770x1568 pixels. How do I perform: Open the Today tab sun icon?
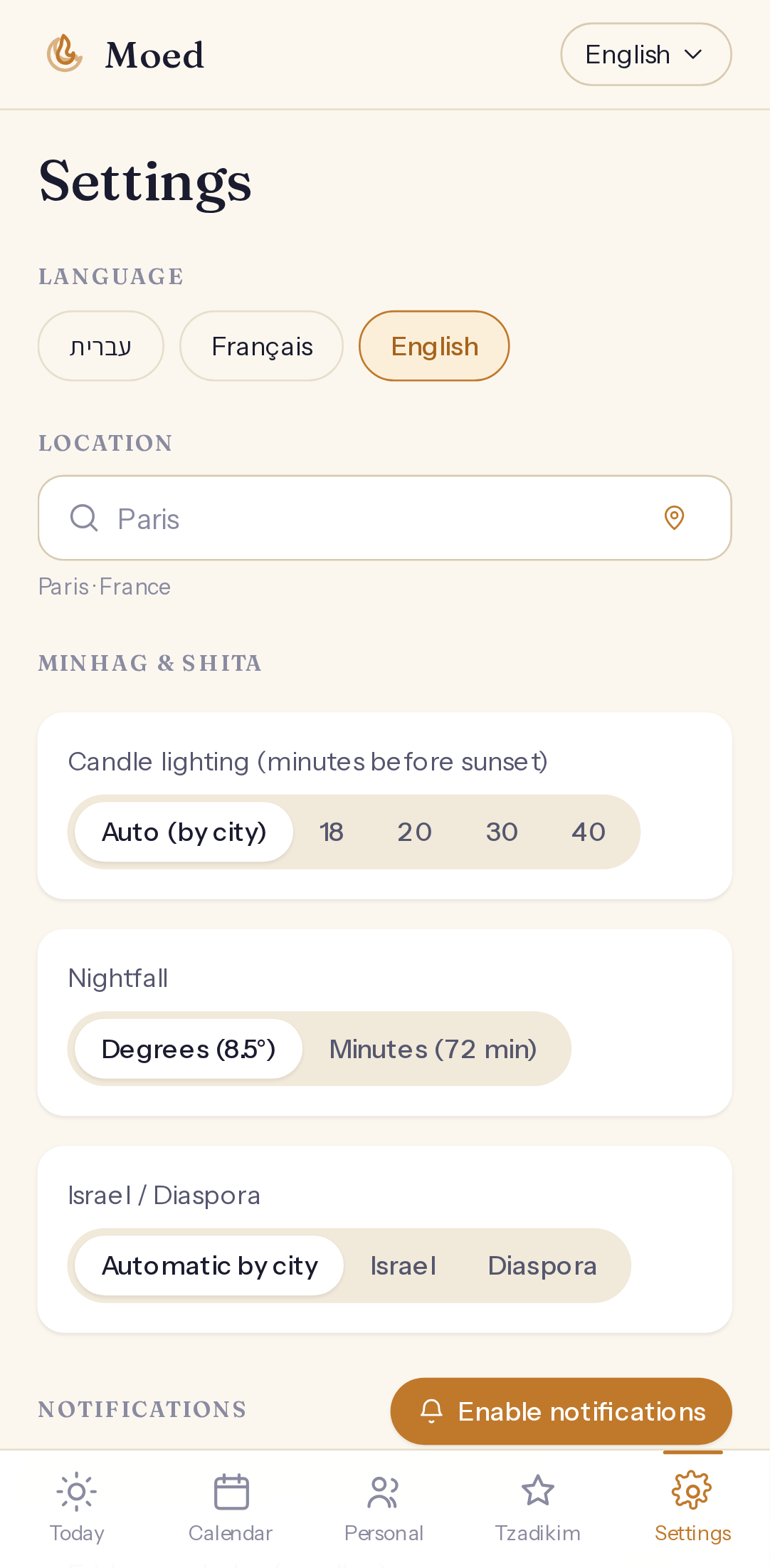tap(77, 1491)
